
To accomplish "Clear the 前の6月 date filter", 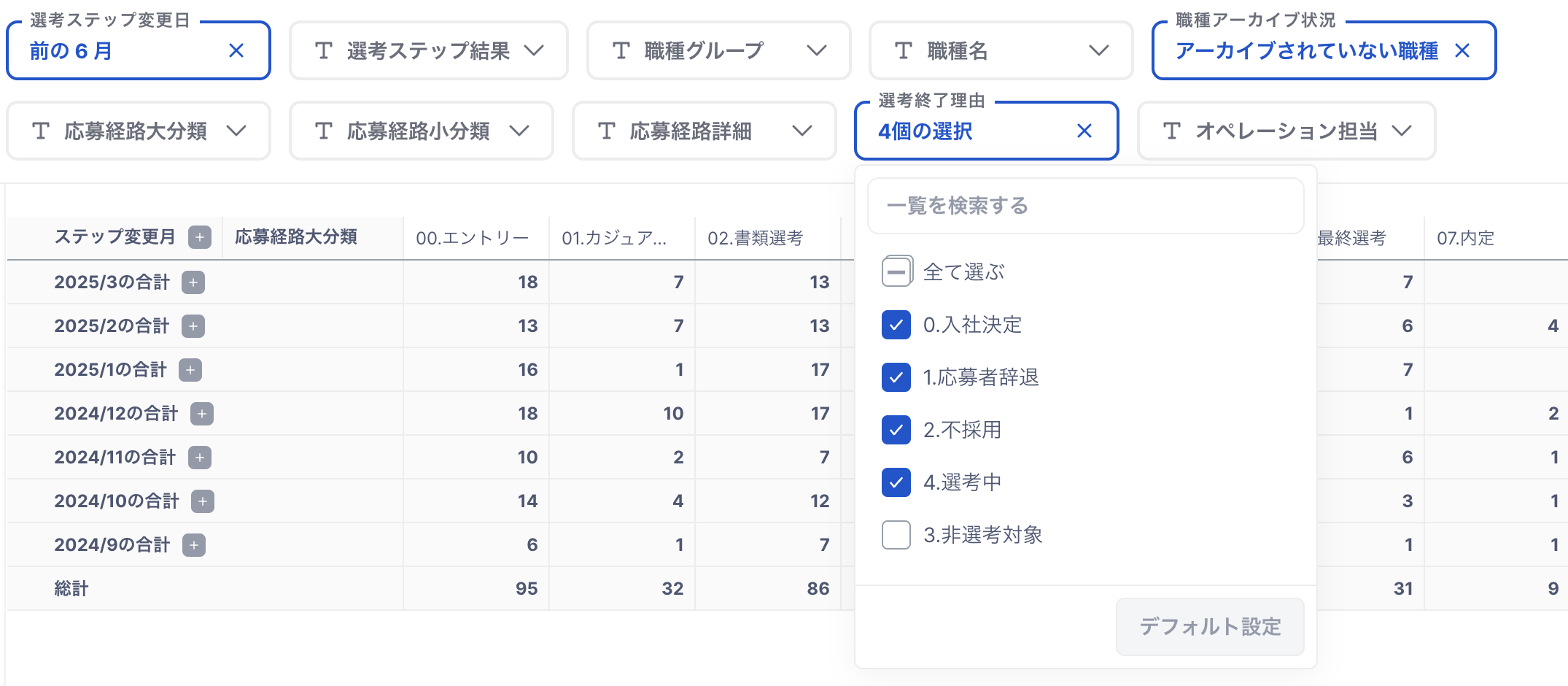I will 236,51.
